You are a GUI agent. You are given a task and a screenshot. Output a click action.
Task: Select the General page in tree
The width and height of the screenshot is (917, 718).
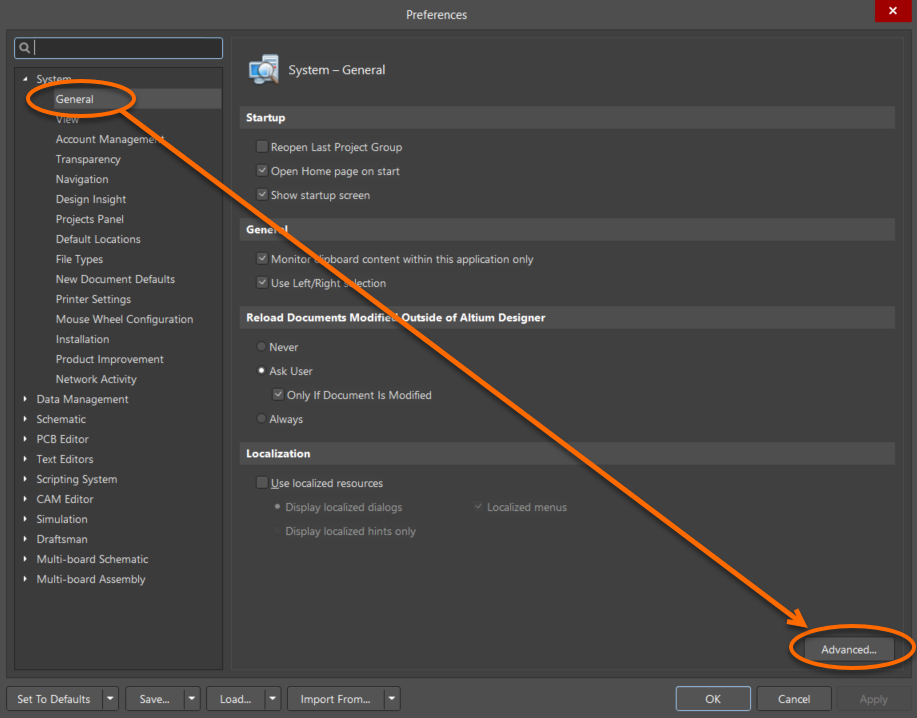pyautogui.click(x=74, y=99)
